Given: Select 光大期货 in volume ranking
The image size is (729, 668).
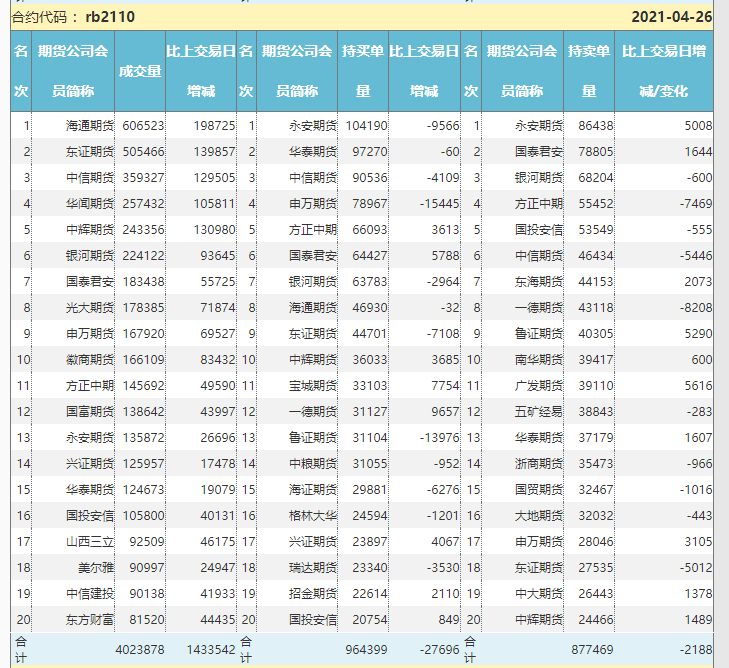Looking at the screenshot, I should coord(90,308).
